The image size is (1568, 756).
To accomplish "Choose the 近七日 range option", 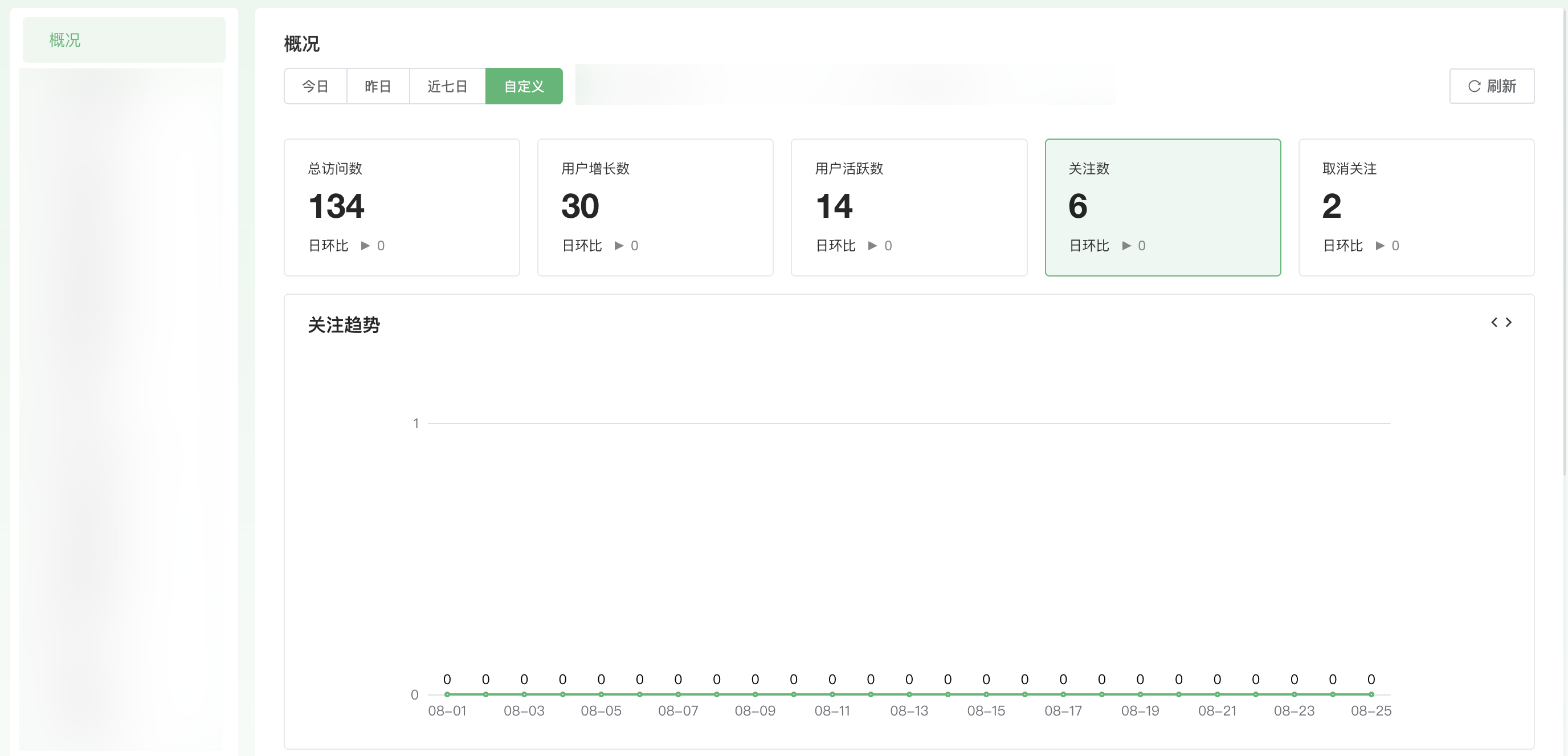I will [x=447, y=87].
